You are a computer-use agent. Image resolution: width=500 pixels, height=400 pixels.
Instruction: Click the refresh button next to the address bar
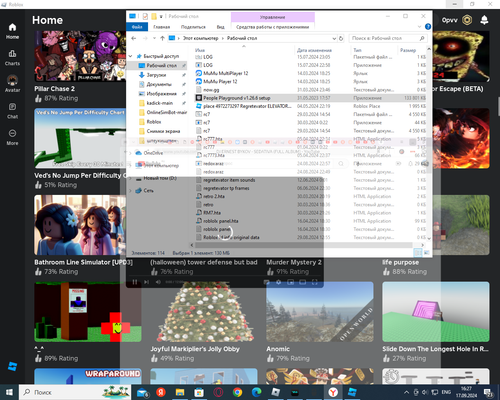point(341,38)
